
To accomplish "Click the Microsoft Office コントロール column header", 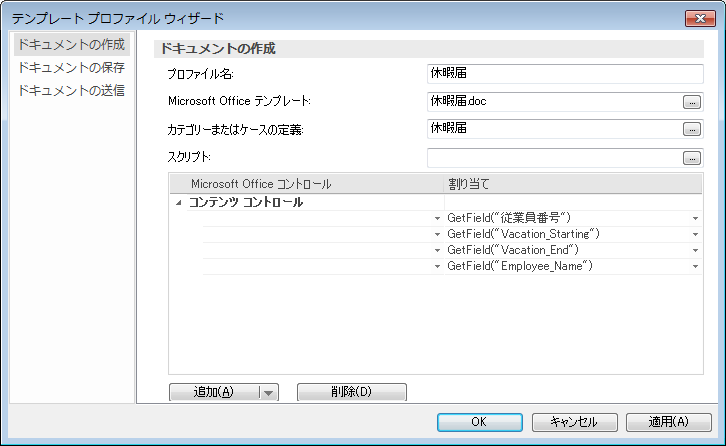I will (307, 184).
